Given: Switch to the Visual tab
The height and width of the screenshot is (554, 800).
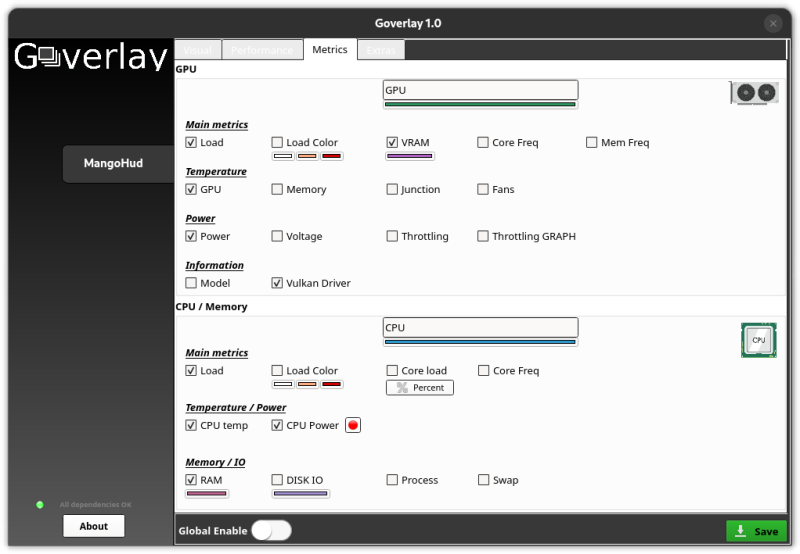Looking at the screenshot, I should pyautogui.click(x=197, y=50).
